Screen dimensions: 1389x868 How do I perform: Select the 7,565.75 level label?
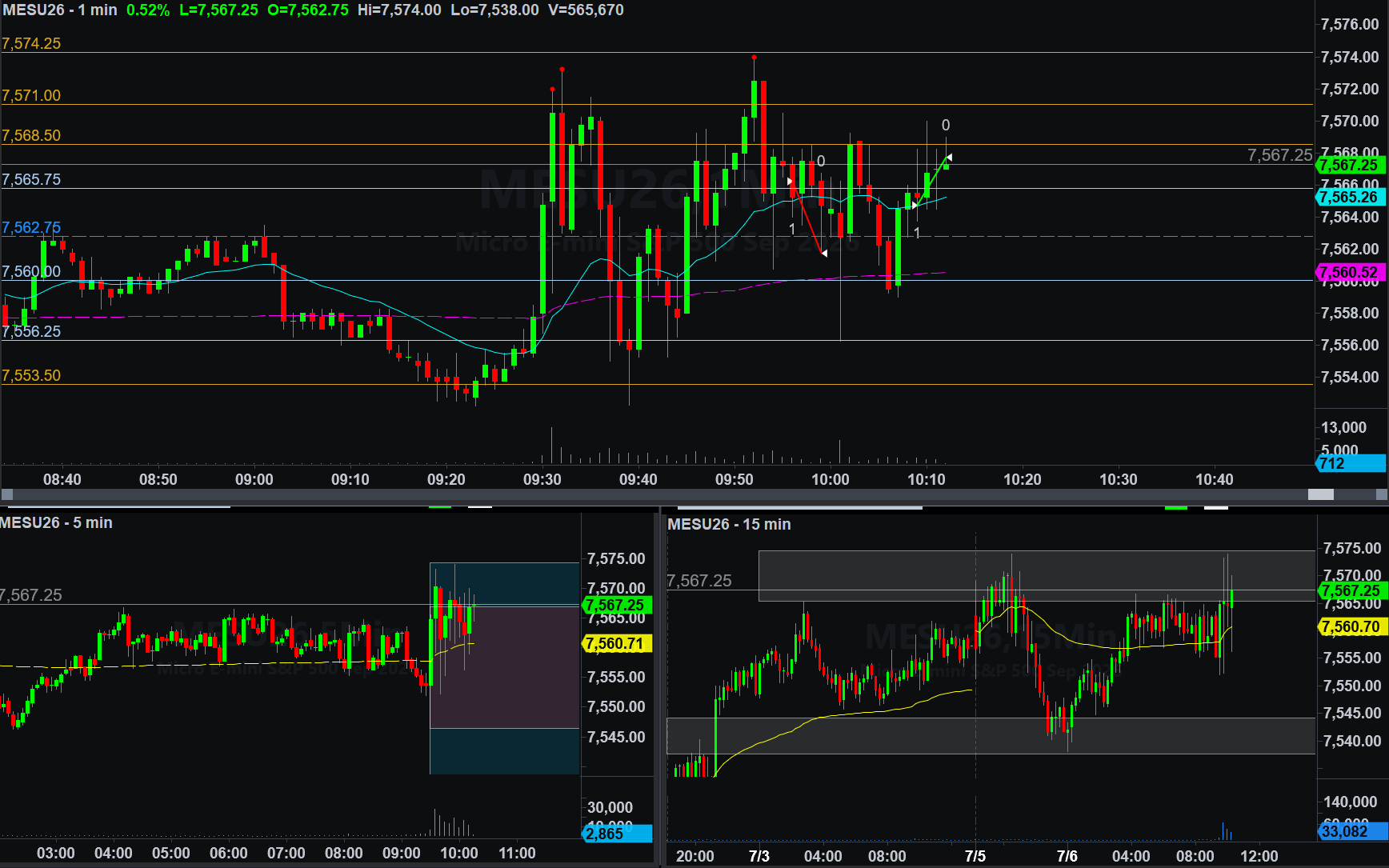[x=31, y=180]
